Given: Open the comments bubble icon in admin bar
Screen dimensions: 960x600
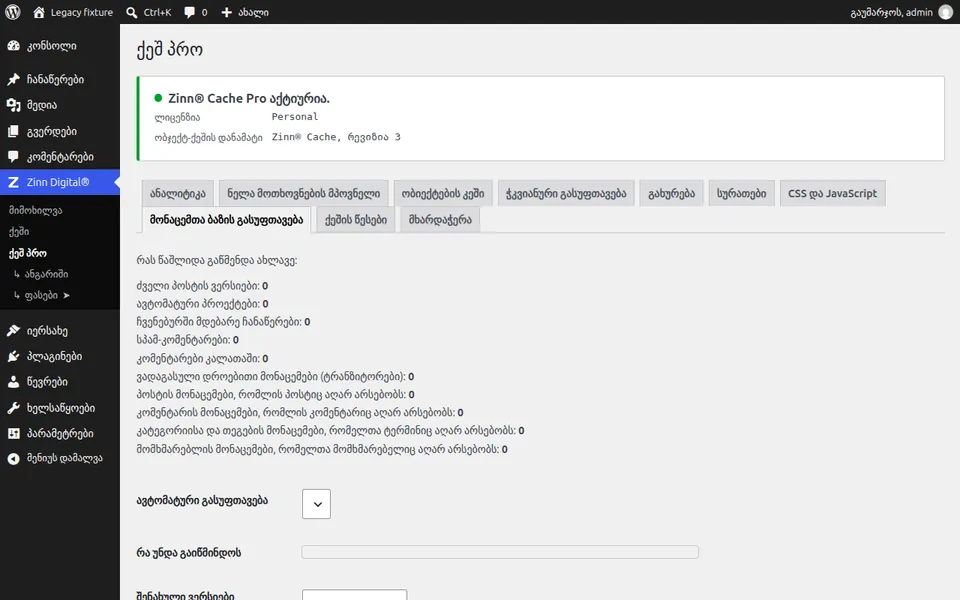Looking at the screenshot, I should (190, 12).
